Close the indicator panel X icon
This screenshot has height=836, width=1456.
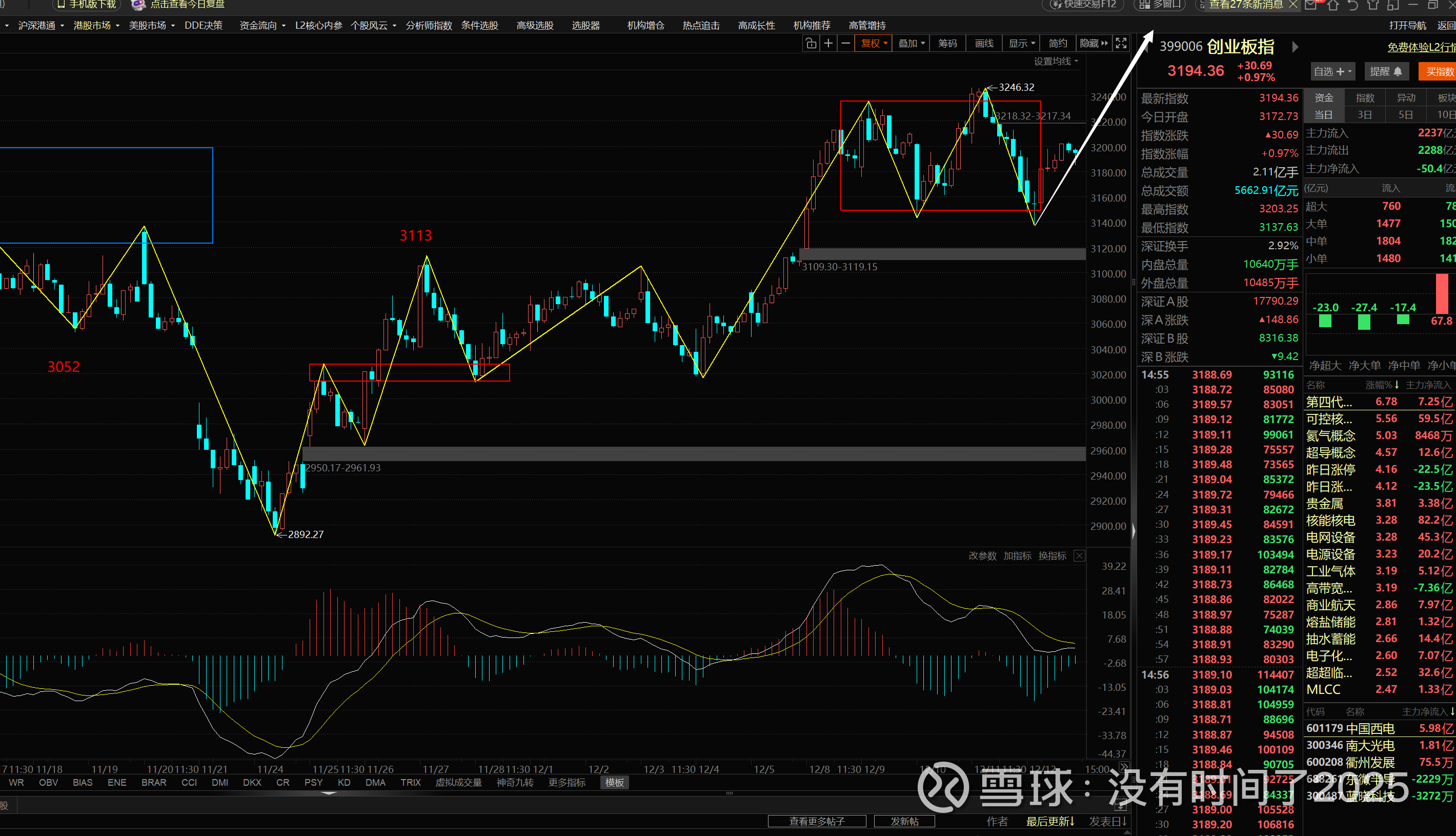click(1079, 556)
